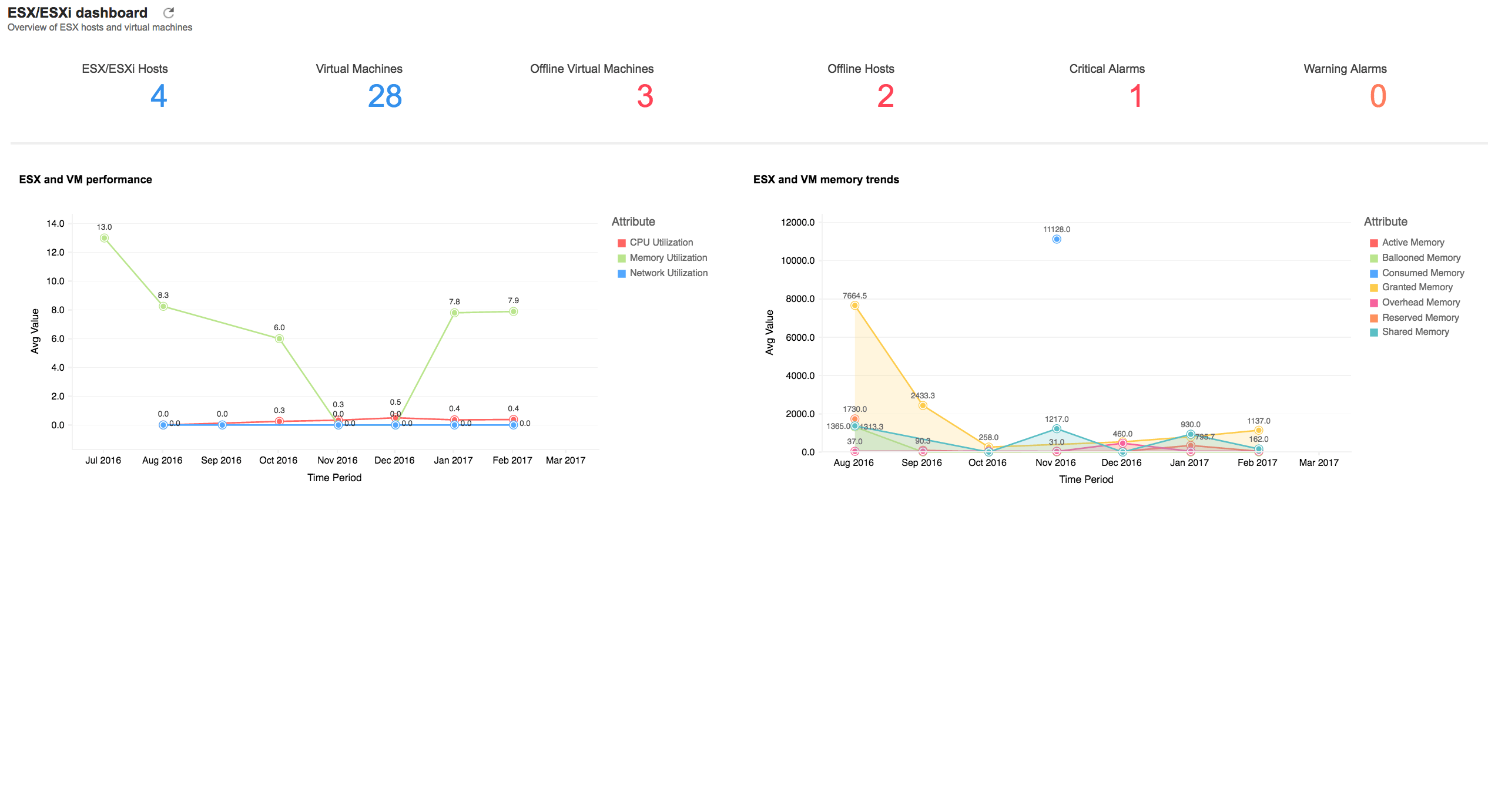Toggle Memory Utilization legend series
Image resolution: width=1488 pixels, height=812 pixels.
point(668,258)
